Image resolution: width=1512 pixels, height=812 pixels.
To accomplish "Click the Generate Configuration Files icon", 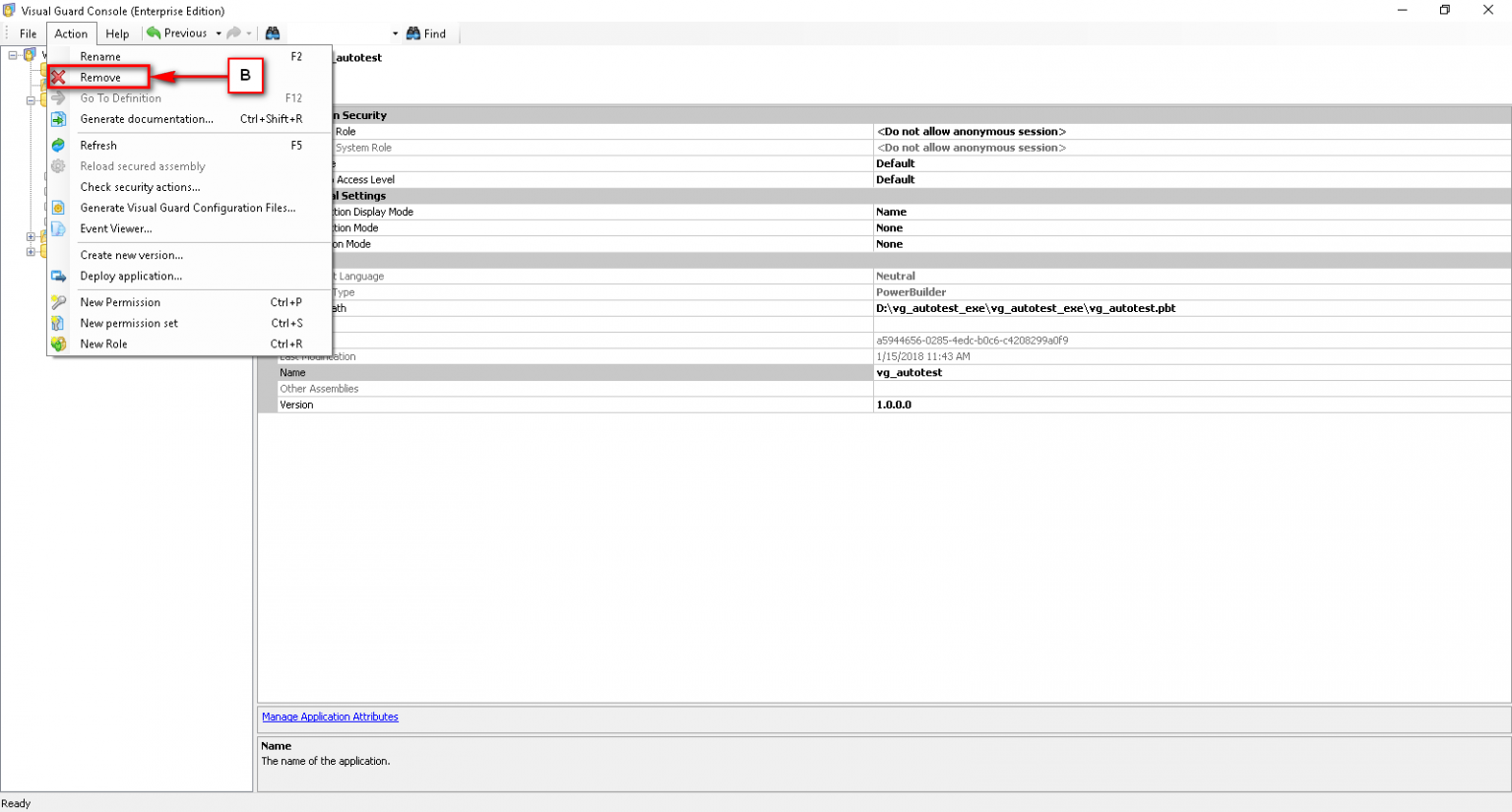I will (58, 208).
